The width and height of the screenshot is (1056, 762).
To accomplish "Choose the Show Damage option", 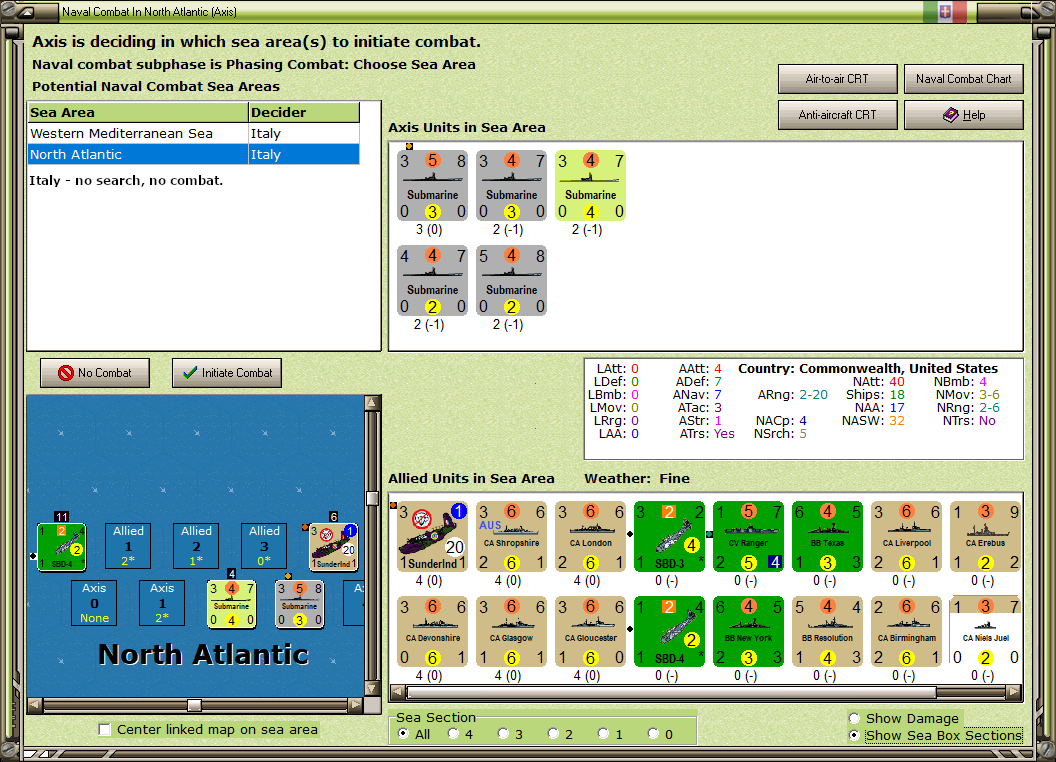I will (854, 718).
